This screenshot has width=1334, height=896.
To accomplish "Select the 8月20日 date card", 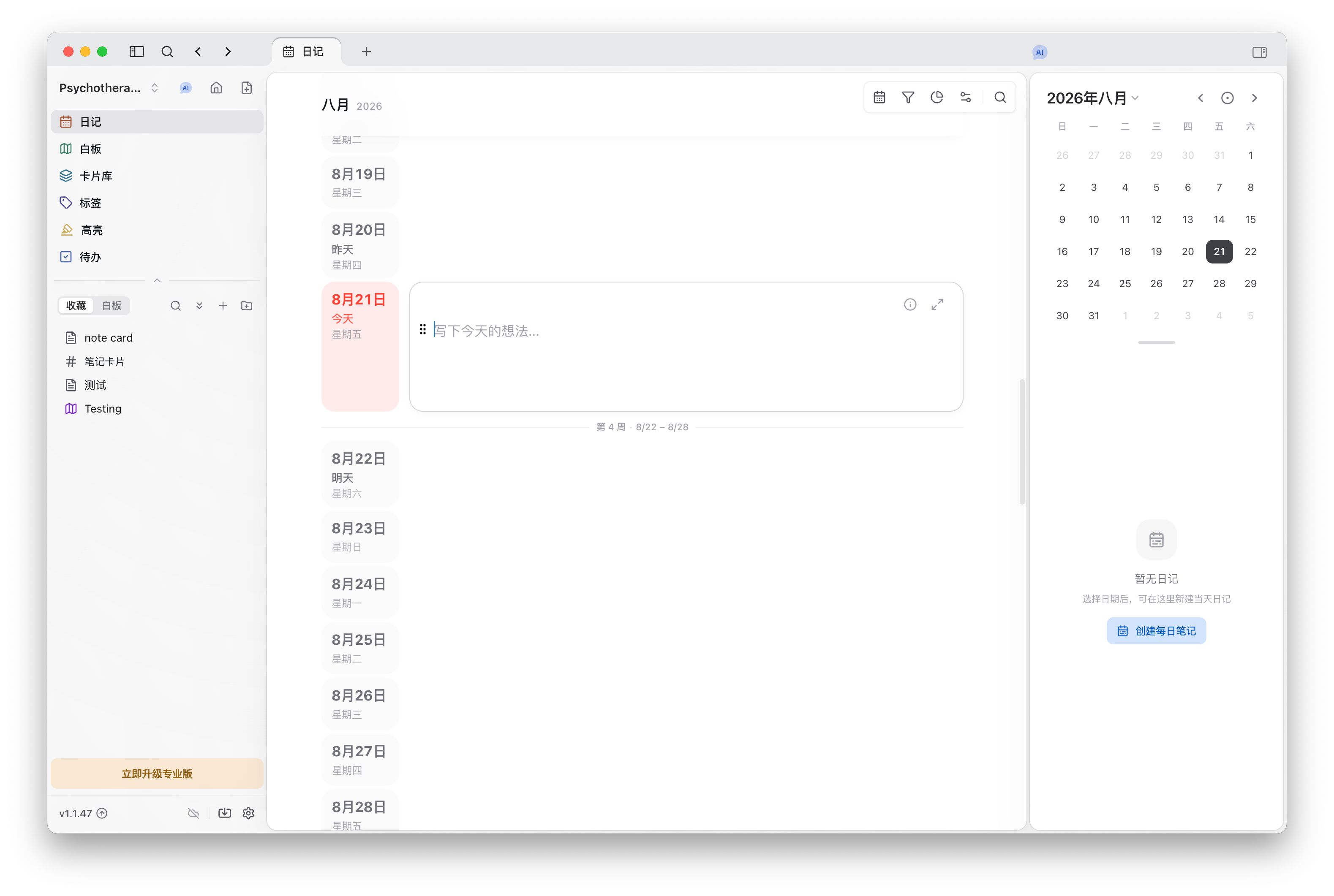I will point(360,245).
